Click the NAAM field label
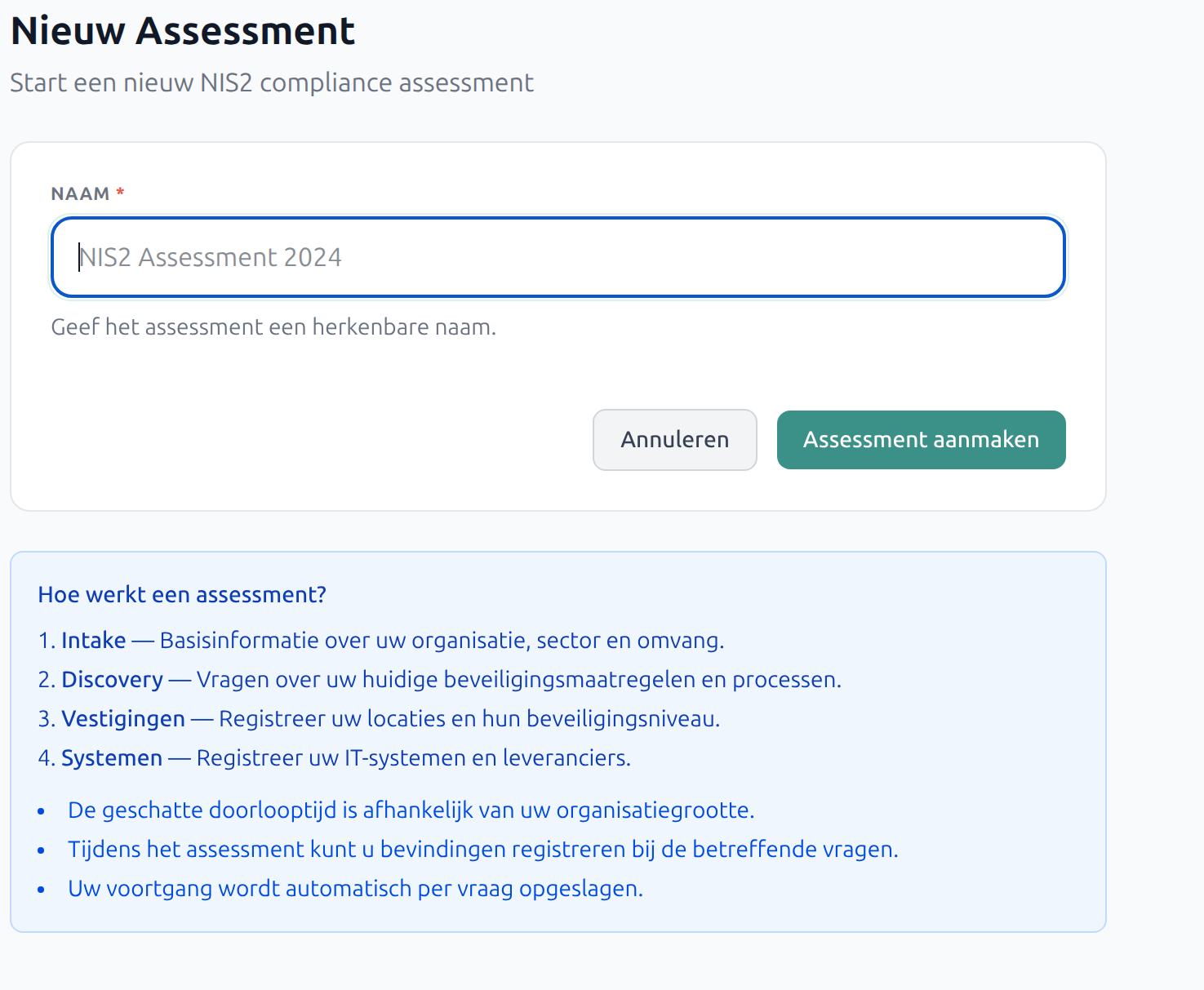Screen dimensions: 1204x990 click(x=79, y=193)
